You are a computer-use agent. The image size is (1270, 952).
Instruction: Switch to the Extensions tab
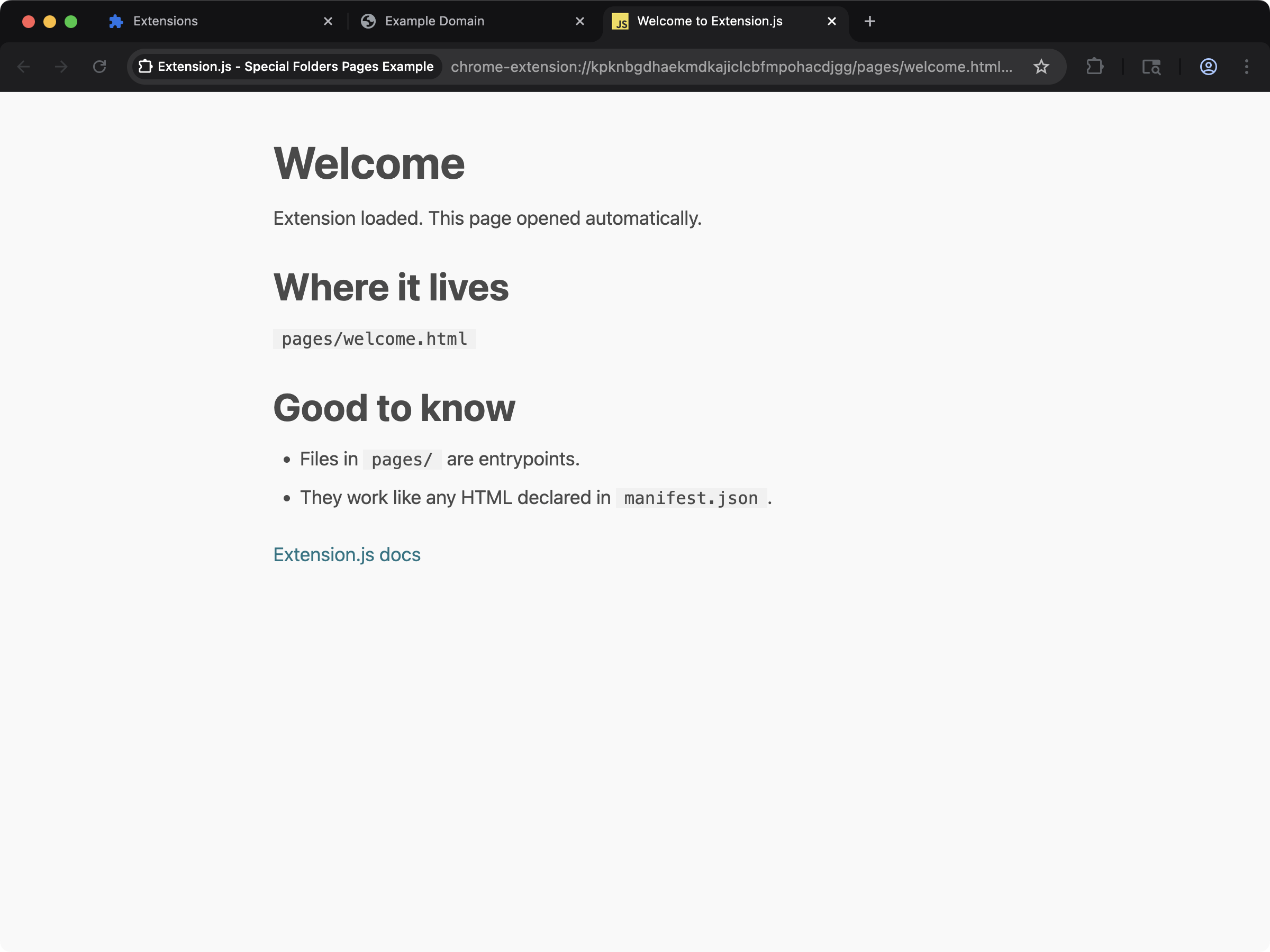point(165,21)
